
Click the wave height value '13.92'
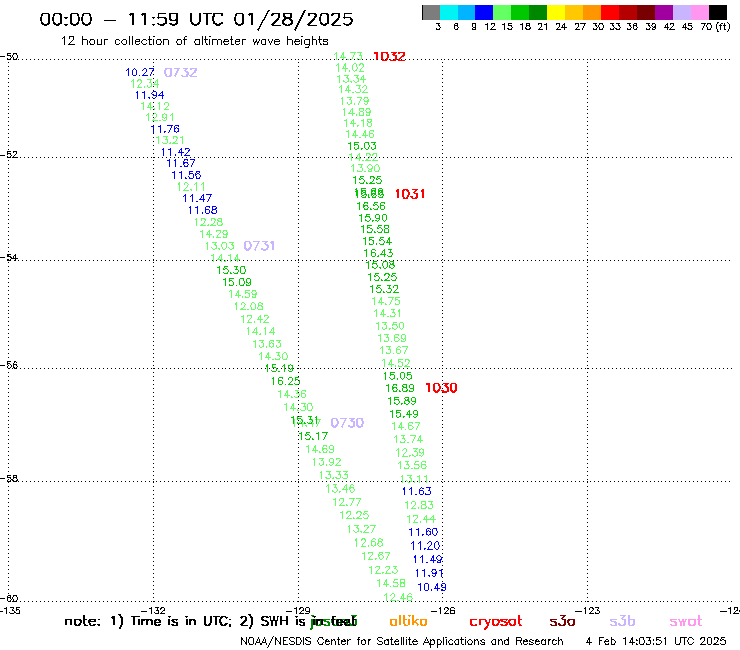[327, 462]
